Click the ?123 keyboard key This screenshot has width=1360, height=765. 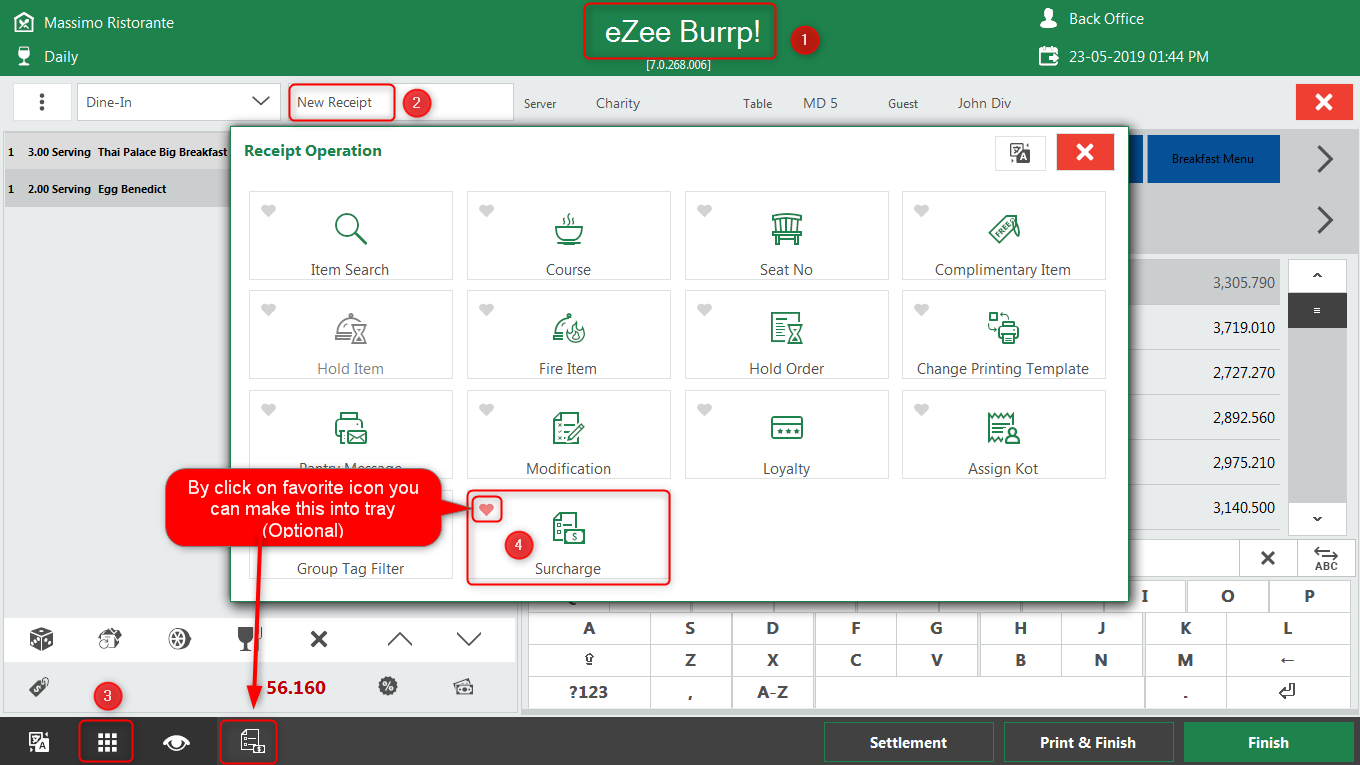click(588, 692)
